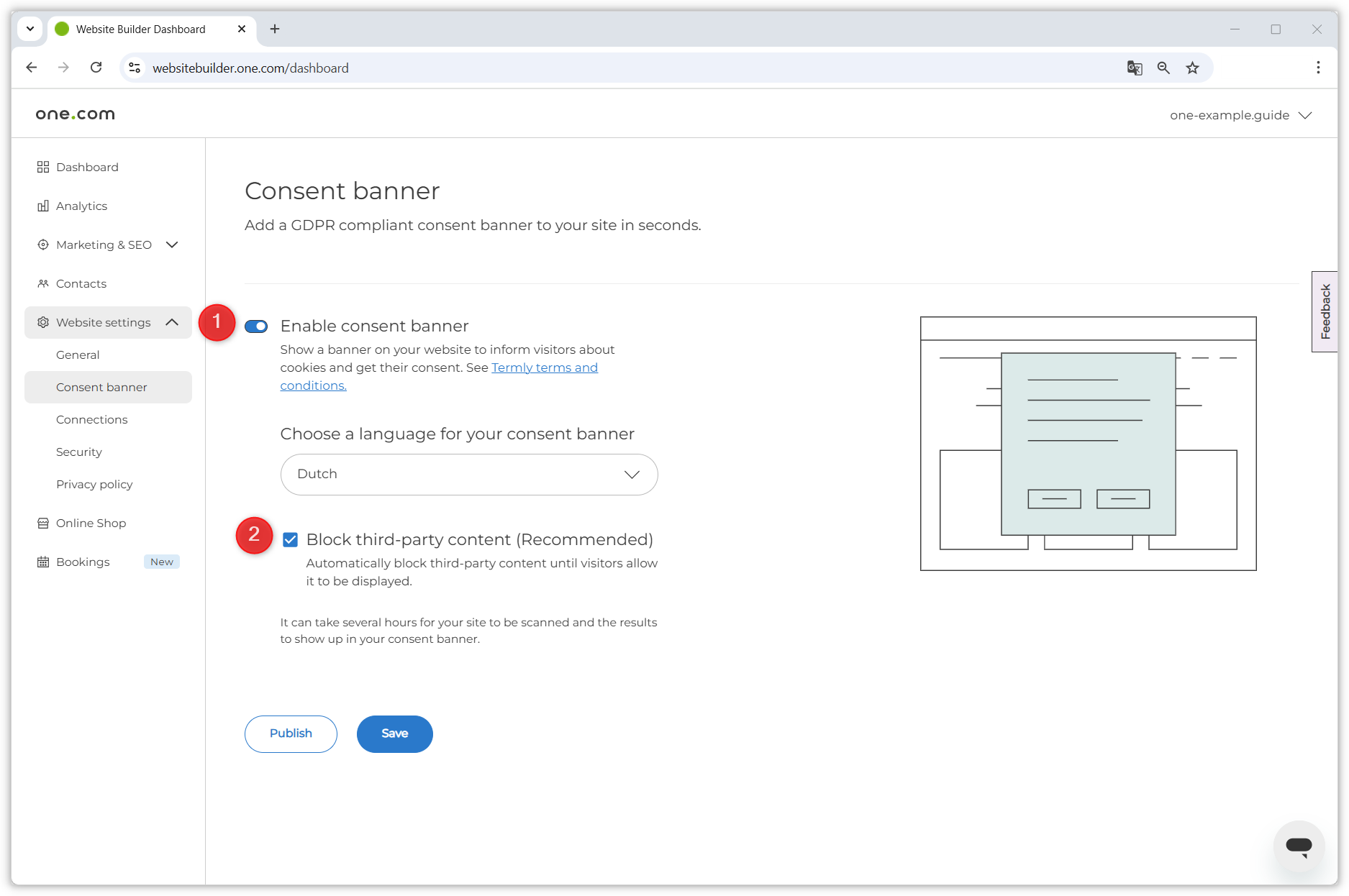The image size is (1349, 896).
Task: Click the Bookings calendar icon
Action: point(42,562)
